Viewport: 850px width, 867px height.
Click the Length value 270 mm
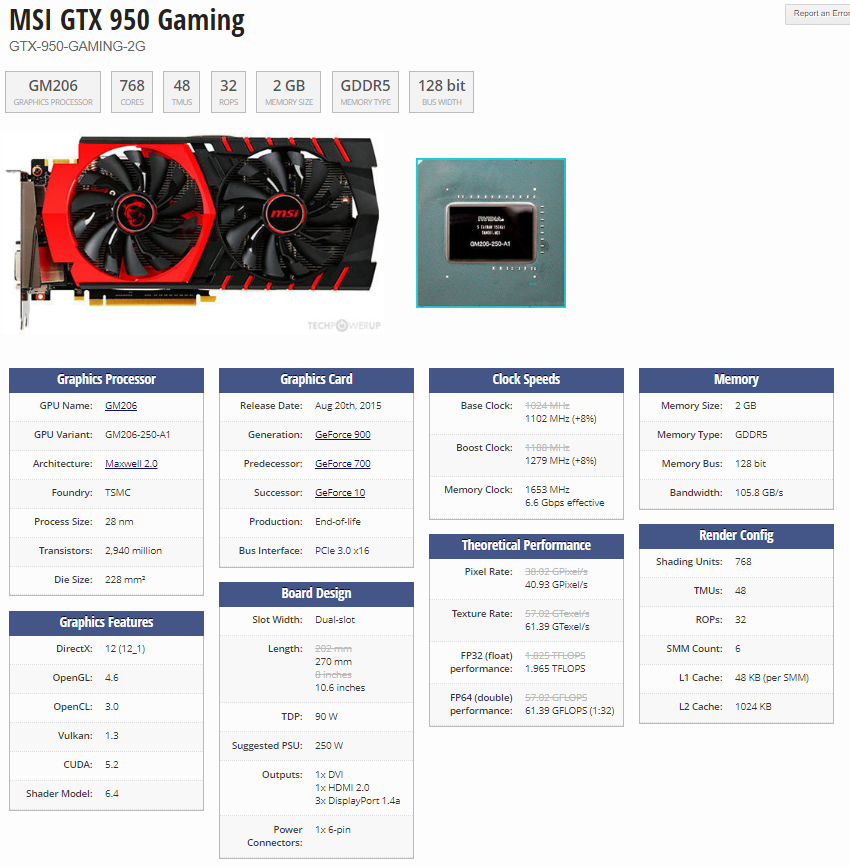tap(333, 662)
